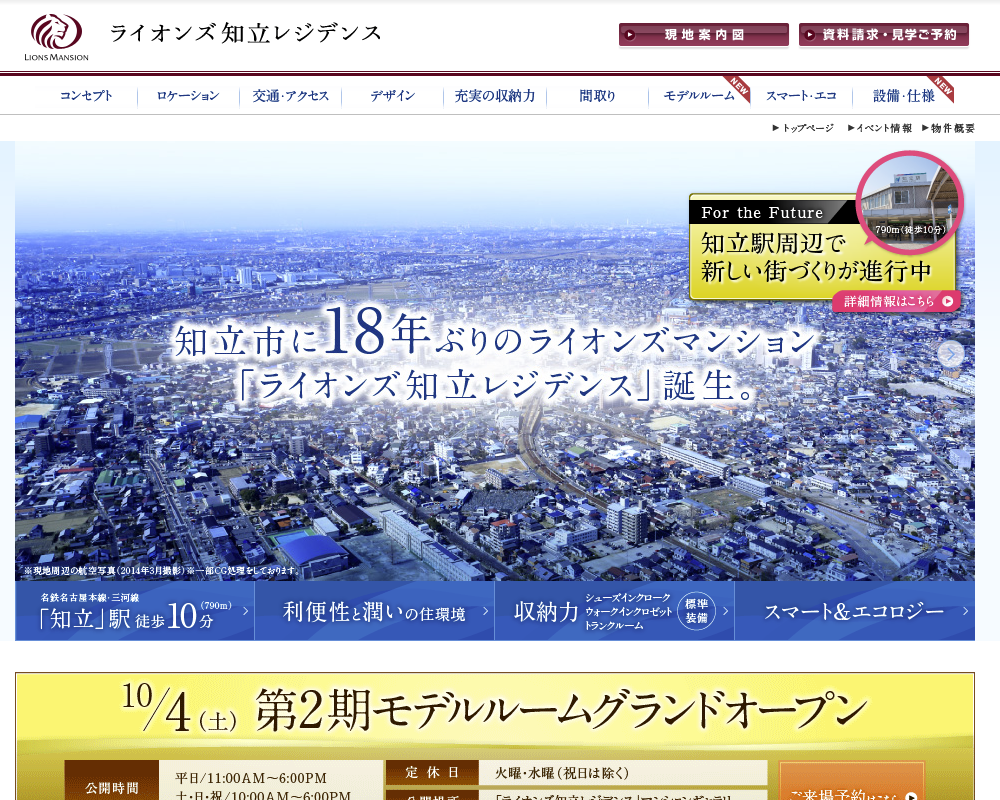Screen dimensions: 1000x800
Task: Select スマート・エコ menu item
Action: click(801, 96)
